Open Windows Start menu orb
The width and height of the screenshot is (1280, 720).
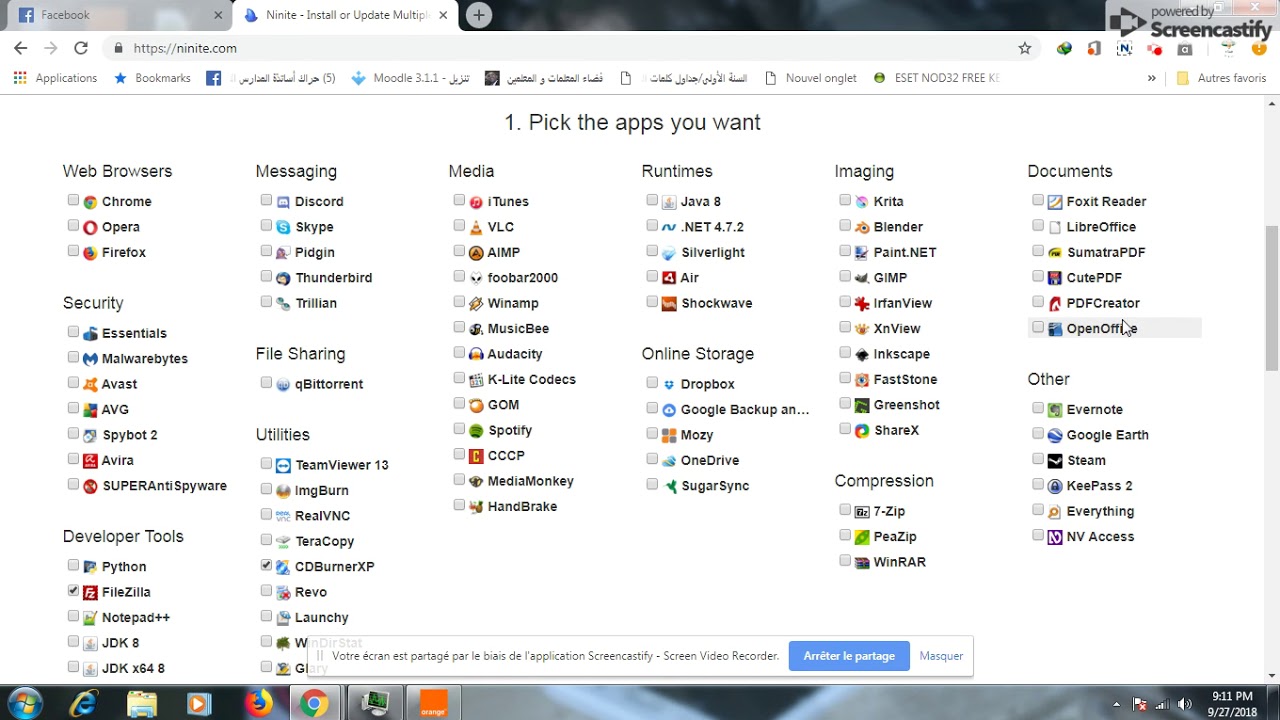[x=25, y=704]
